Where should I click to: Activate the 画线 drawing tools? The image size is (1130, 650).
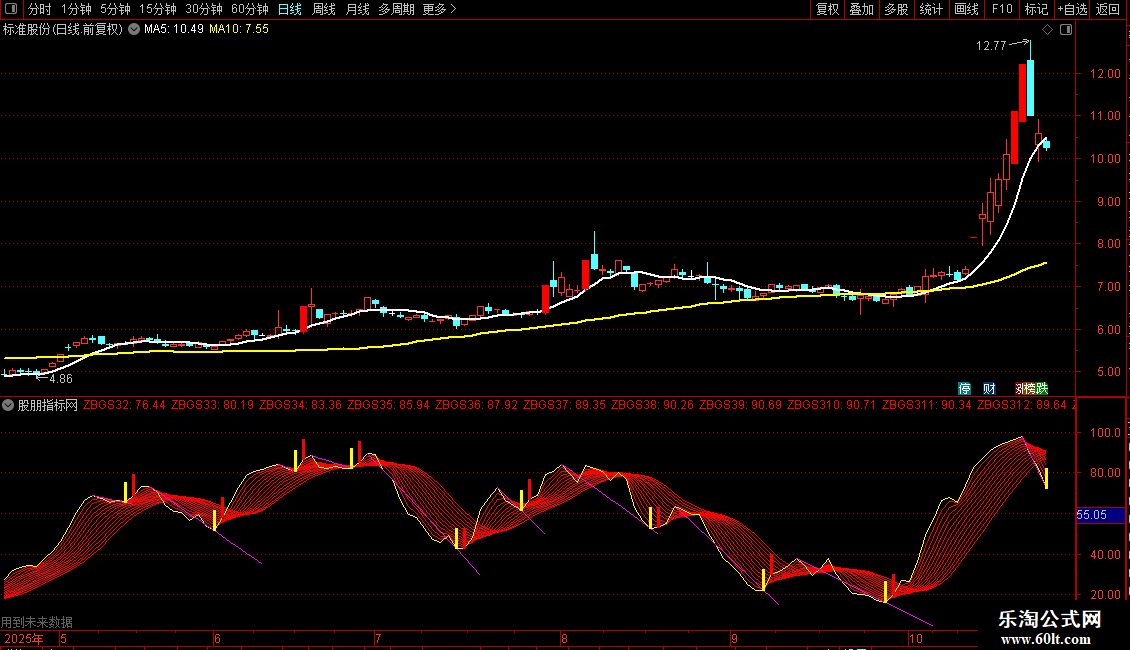pyautogui.click(x=966, y=9)
